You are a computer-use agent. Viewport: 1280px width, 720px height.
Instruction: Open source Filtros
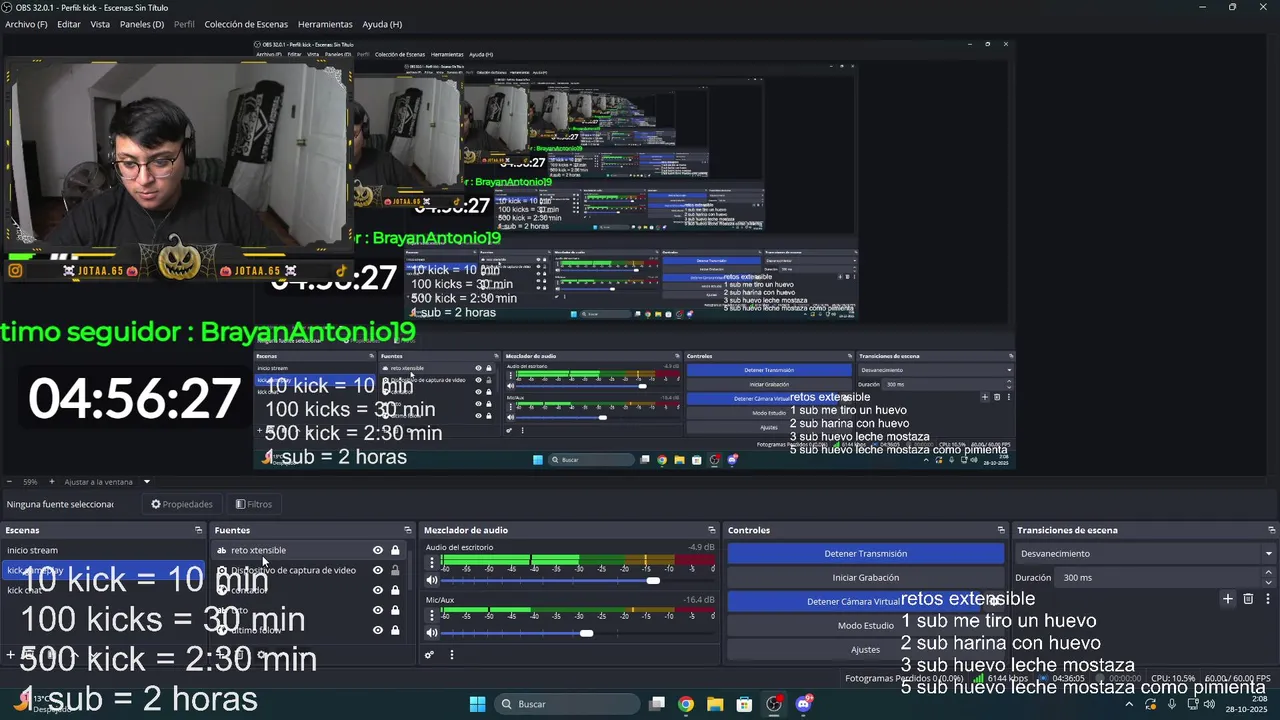254,504
